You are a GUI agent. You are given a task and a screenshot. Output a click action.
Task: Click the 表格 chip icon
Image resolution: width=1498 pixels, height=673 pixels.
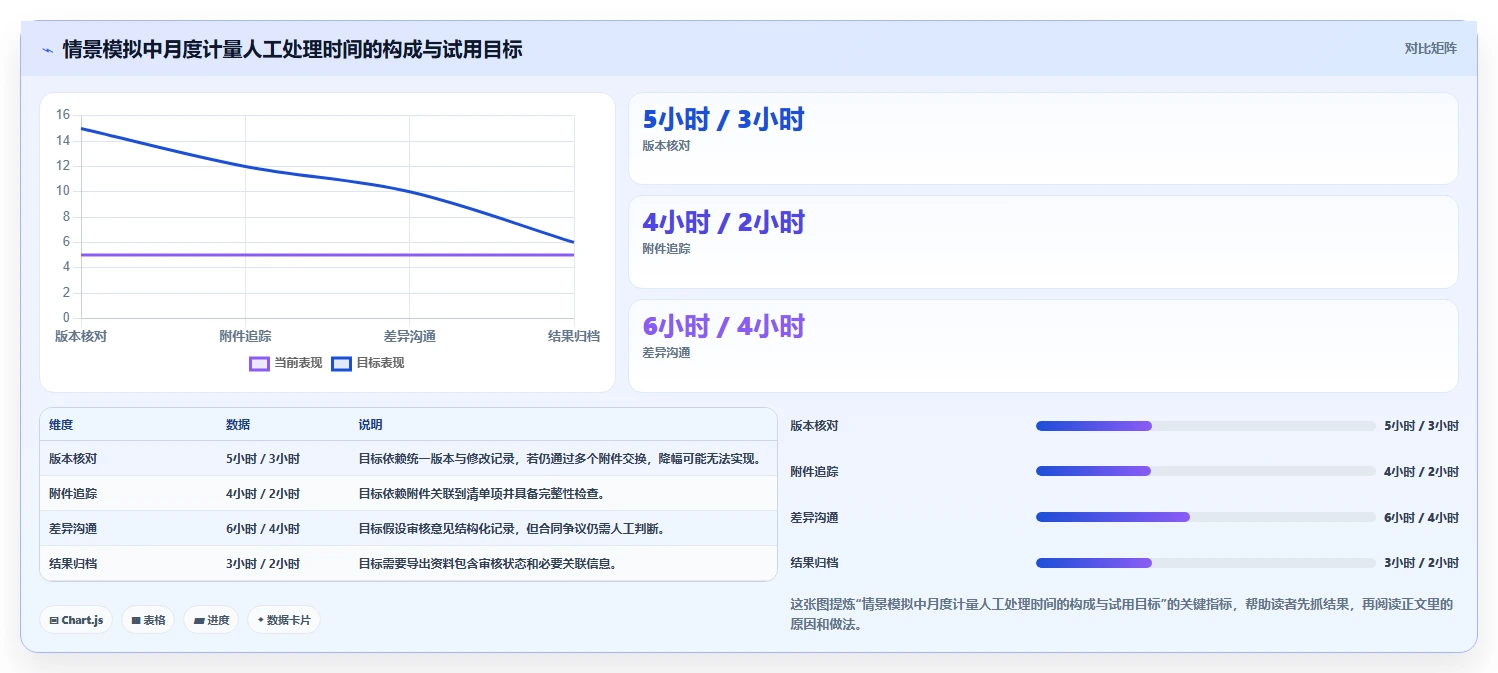(x=136, y=620)
